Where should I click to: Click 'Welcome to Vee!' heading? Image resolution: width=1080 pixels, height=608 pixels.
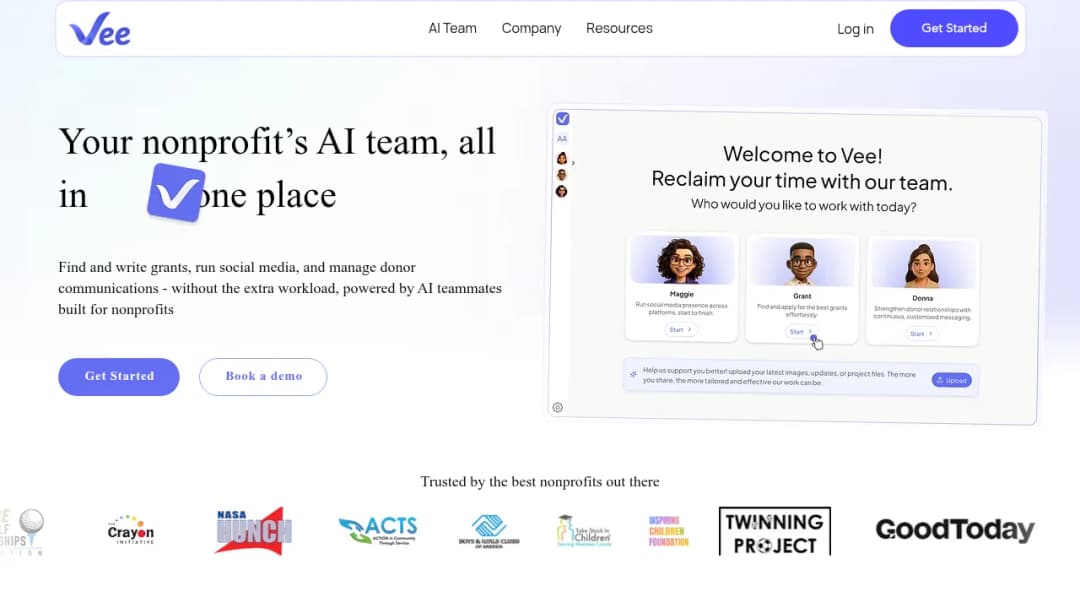[802, 155]
